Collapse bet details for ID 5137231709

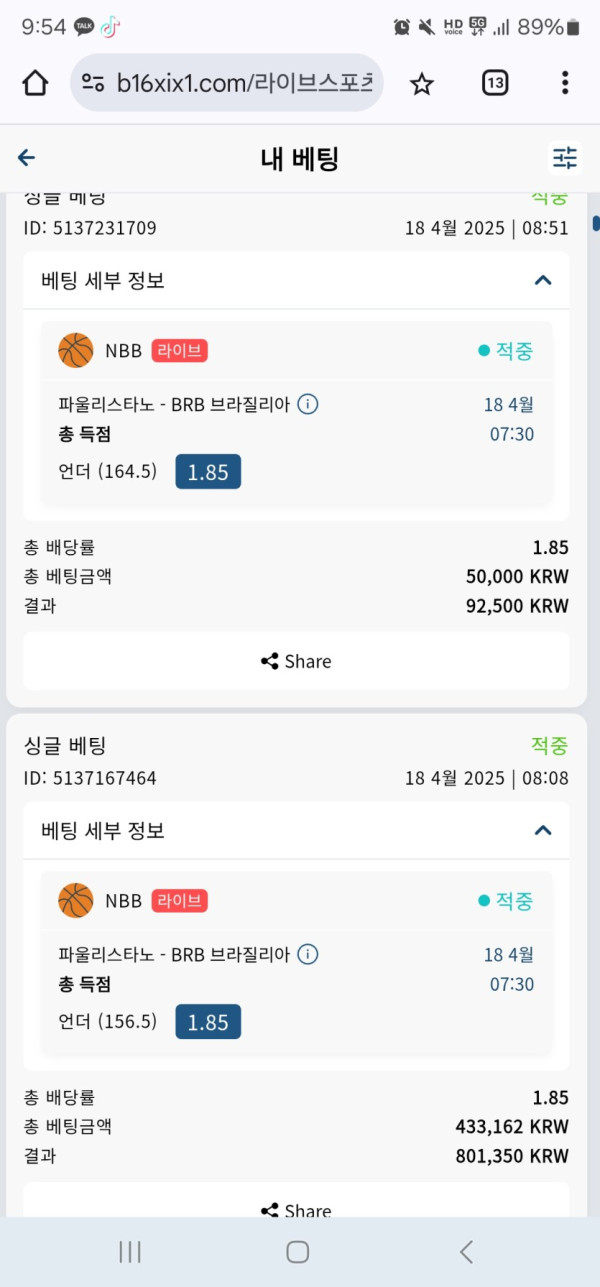(x=543, y=280)
